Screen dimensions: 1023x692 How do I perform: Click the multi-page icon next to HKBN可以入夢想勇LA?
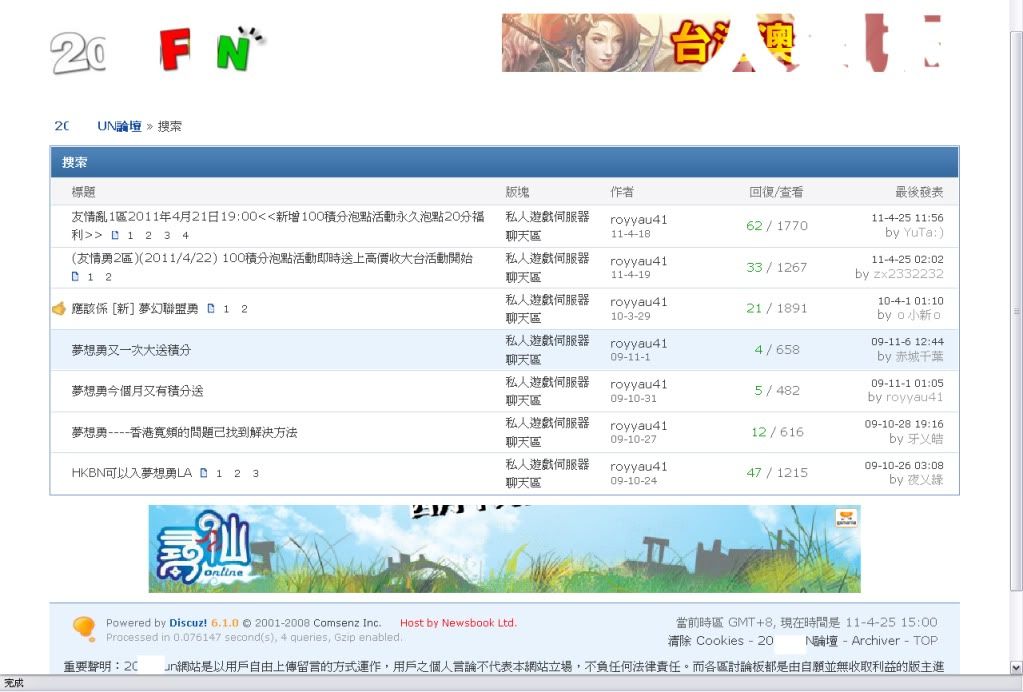point(203,473)
